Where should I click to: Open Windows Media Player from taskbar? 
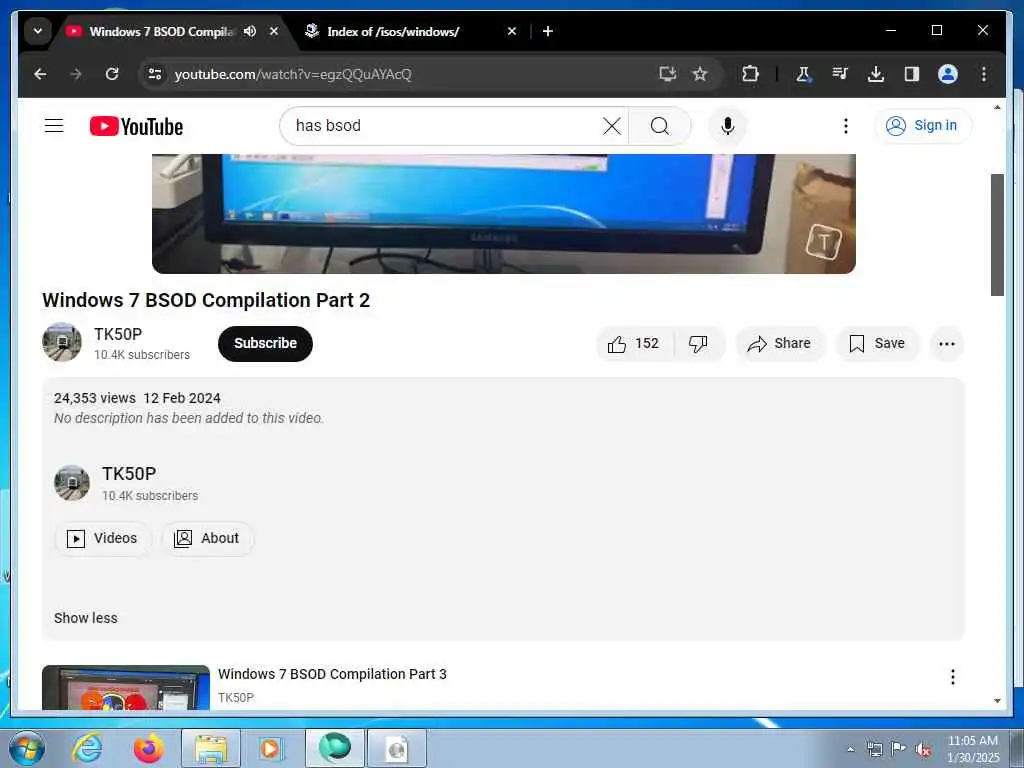[x=270, y=748]
